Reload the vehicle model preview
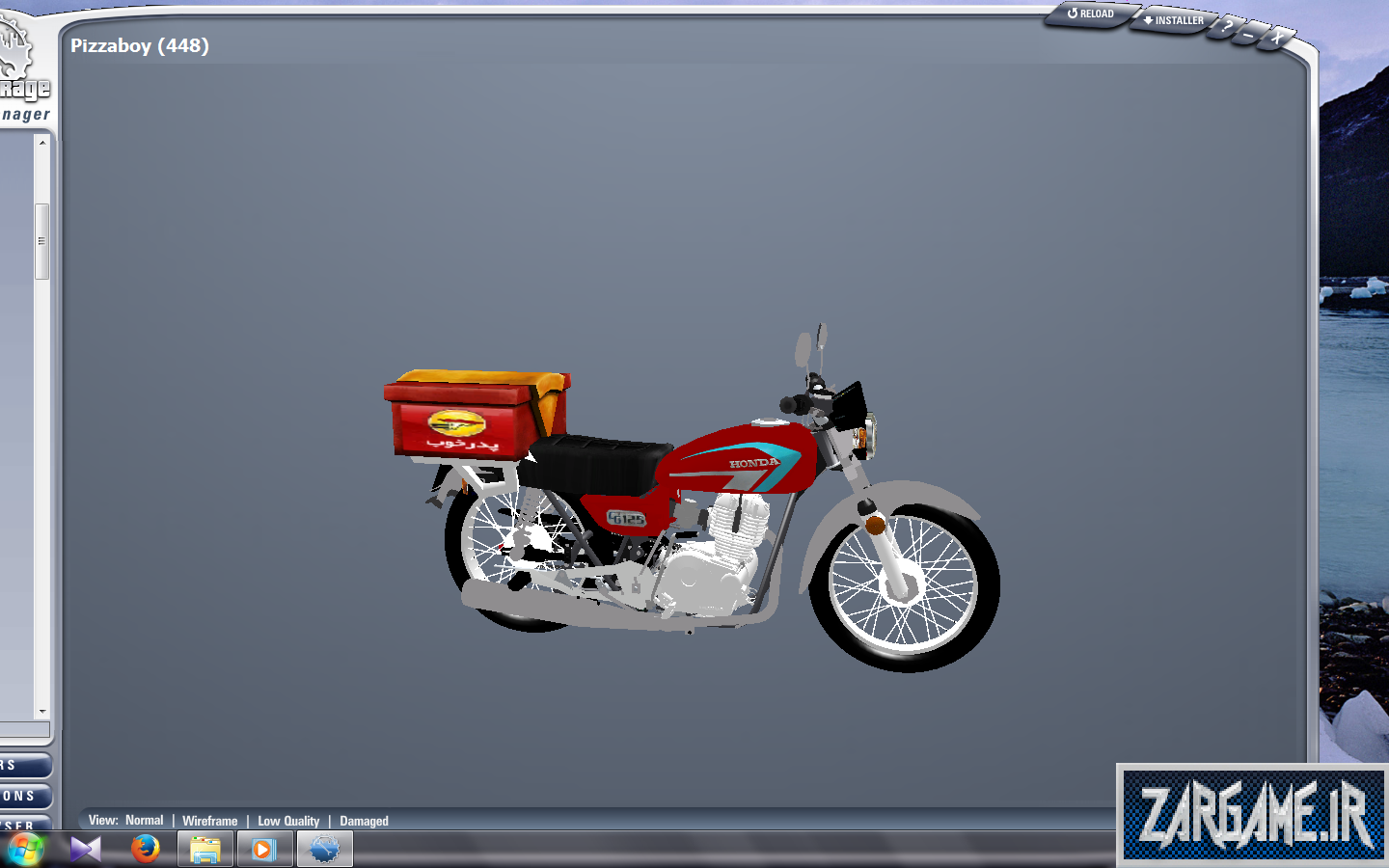 [1090, 14]
